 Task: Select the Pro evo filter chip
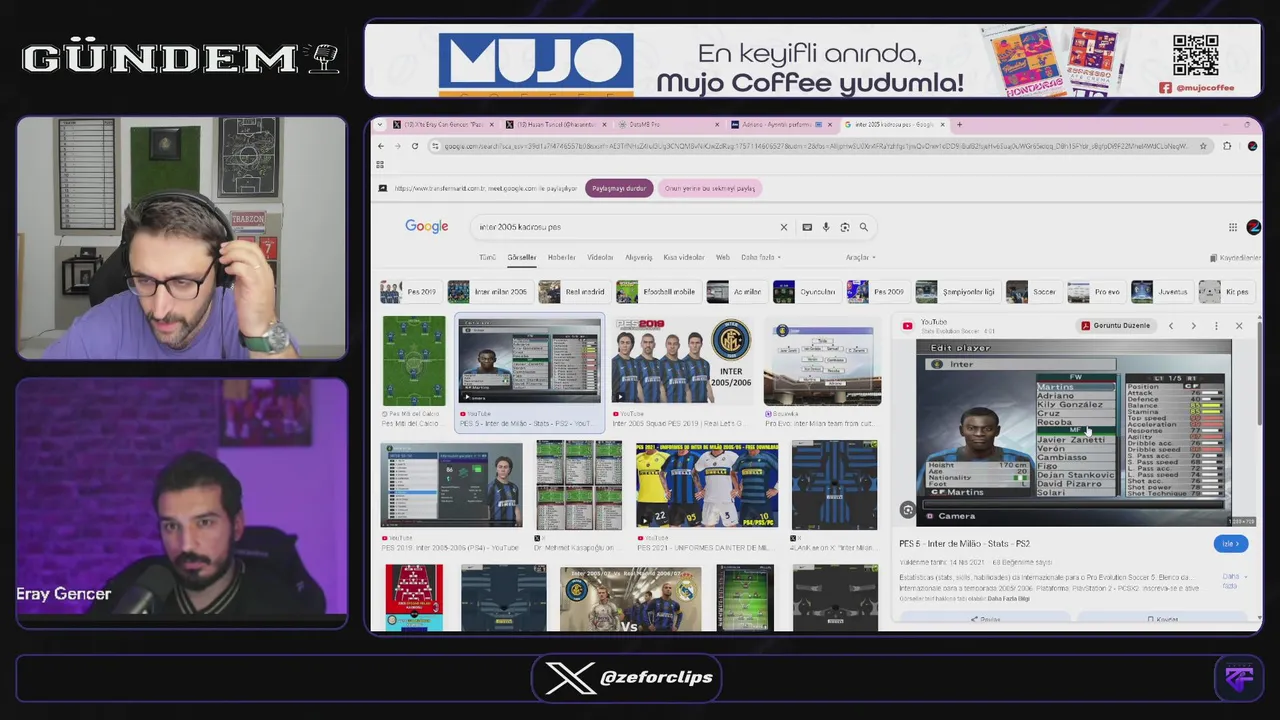coord(1095,292)
